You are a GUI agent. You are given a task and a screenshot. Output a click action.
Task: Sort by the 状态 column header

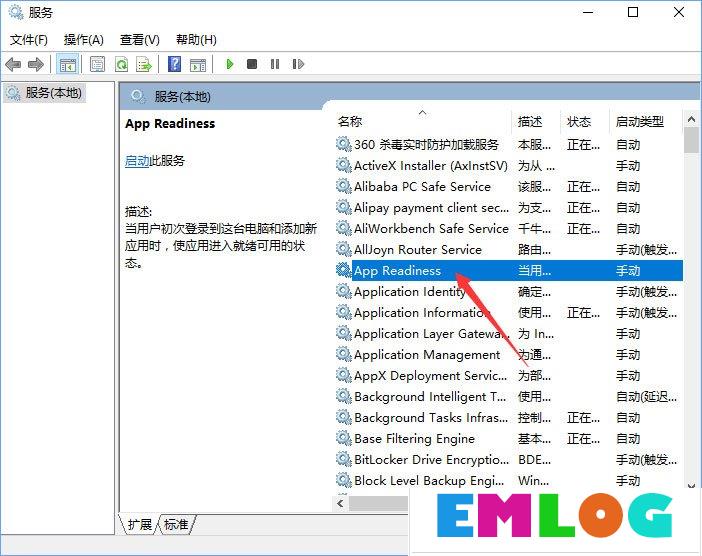(x=579, y=122)
